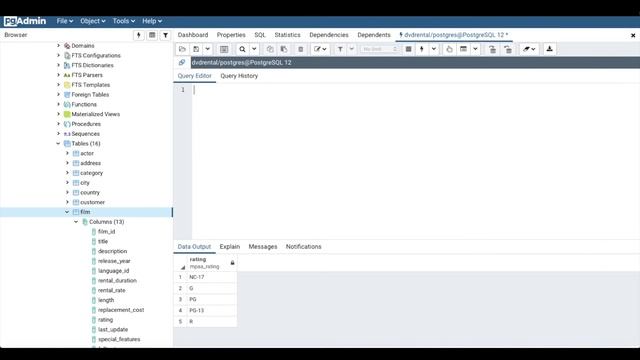640x360 pixels.
Task: Paste rows using the paste icon
Action: pos(284,49)
